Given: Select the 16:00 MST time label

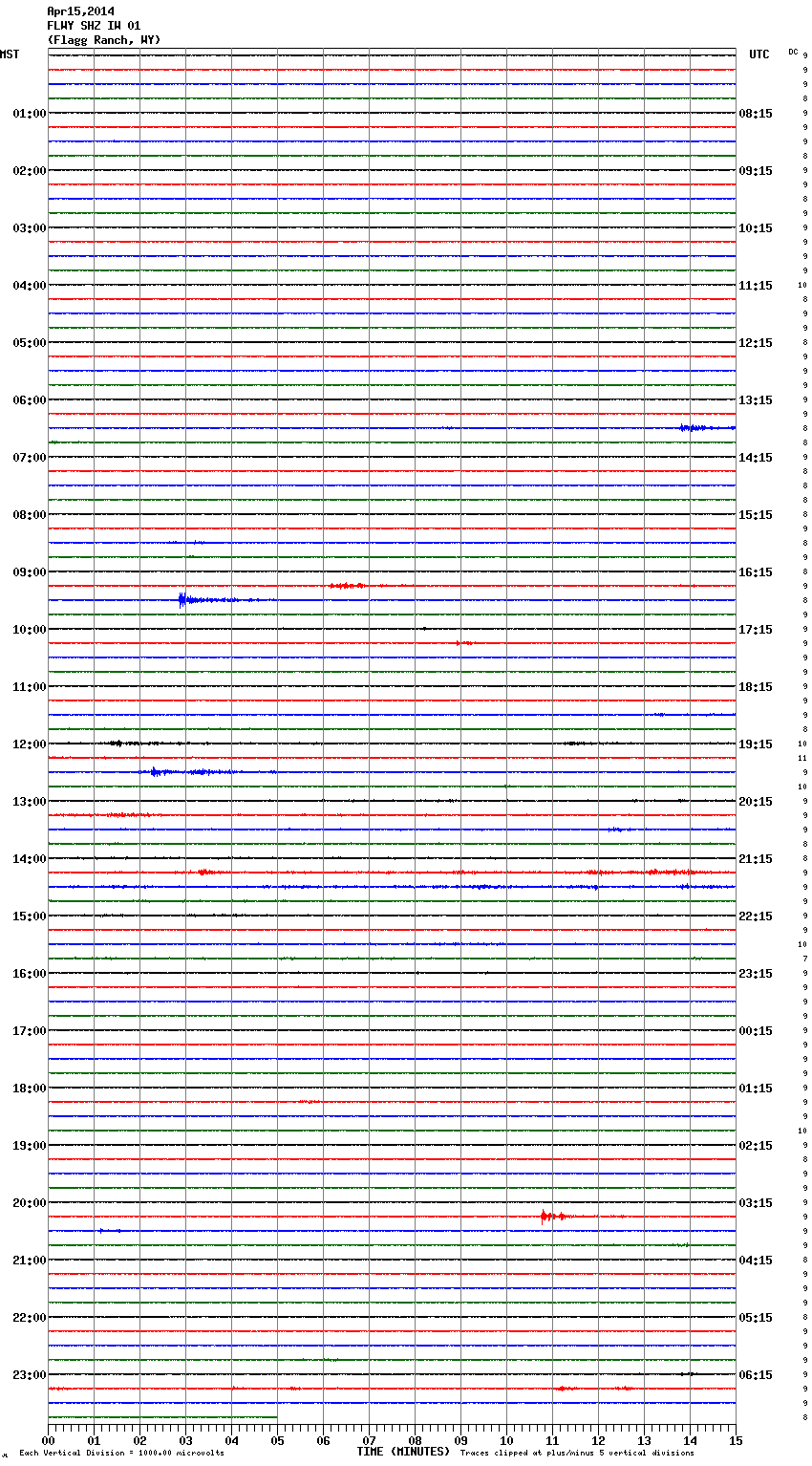Looking at the screenshot, I should (30, 974).
